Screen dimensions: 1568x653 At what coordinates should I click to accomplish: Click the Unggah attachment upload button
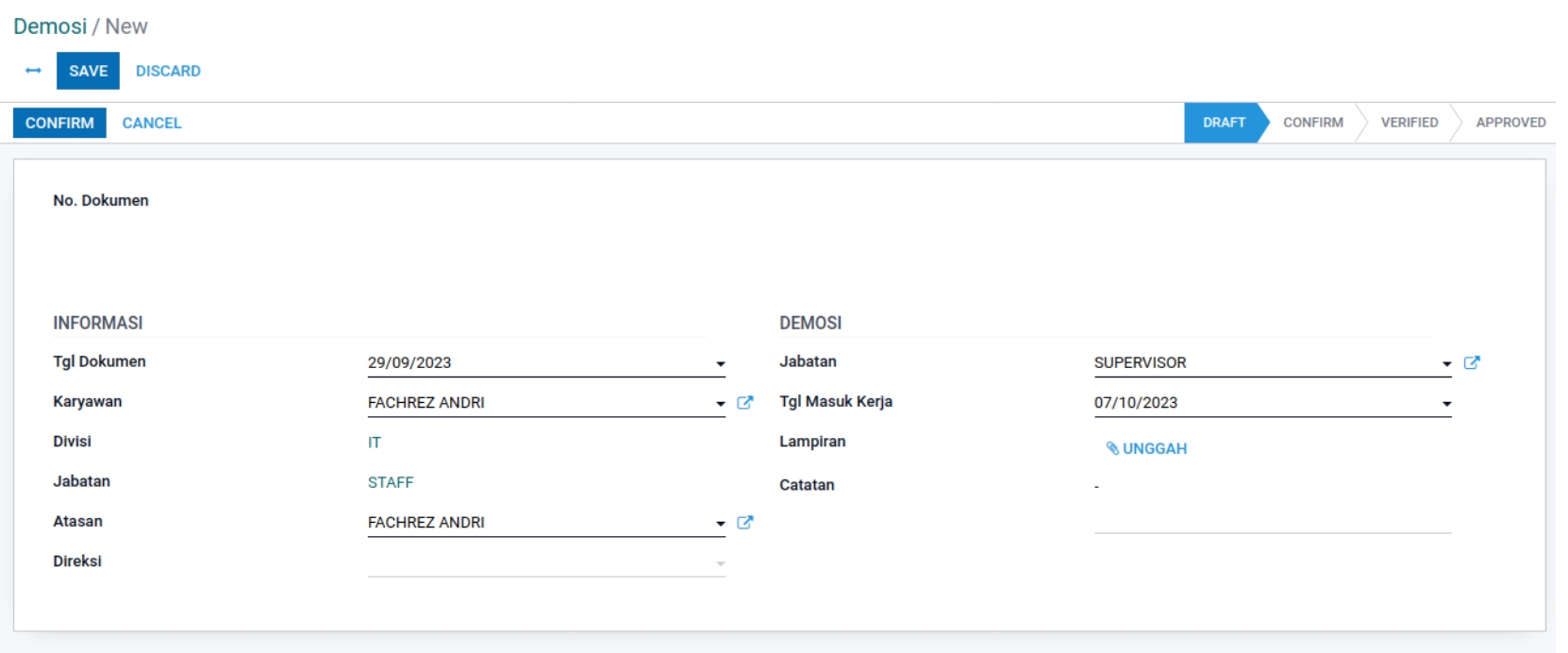pos(1146,449)
